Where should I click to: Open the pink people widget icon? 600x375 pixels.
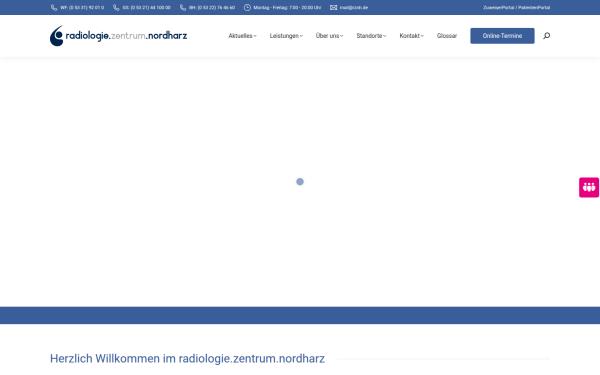(589, 187)
